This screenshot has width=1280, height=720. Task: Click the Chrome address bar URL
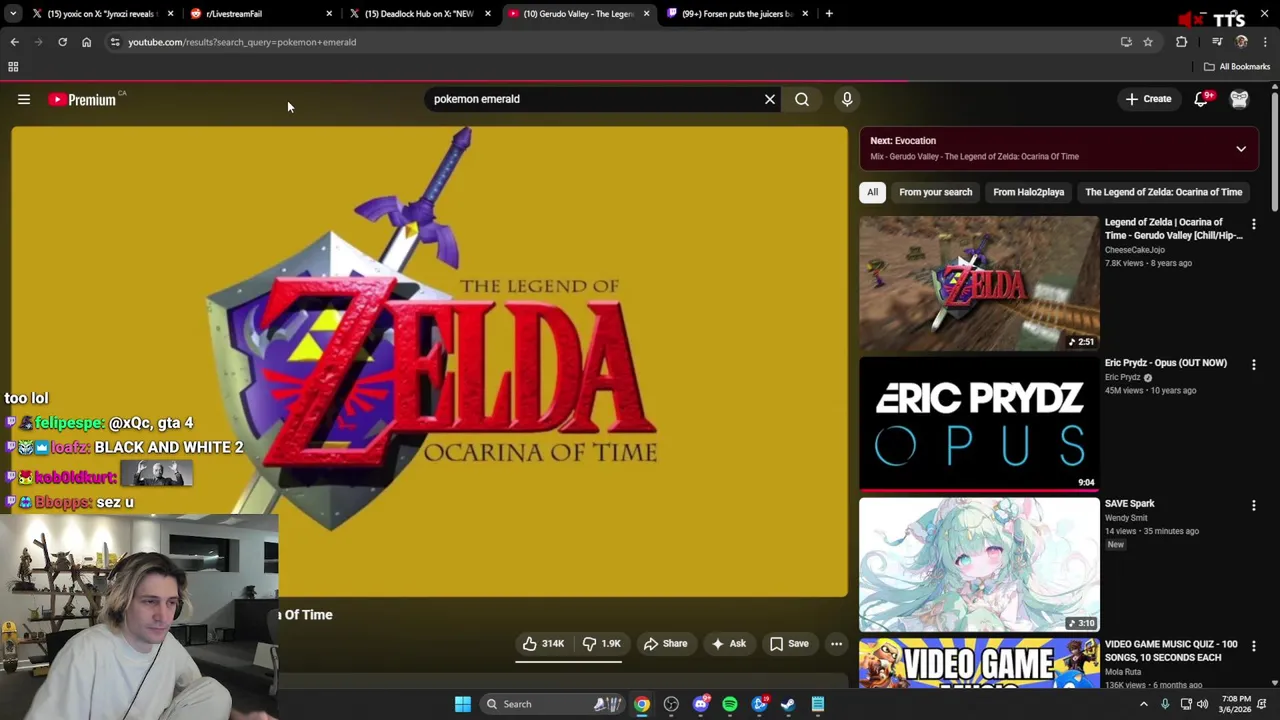(242, 42)
